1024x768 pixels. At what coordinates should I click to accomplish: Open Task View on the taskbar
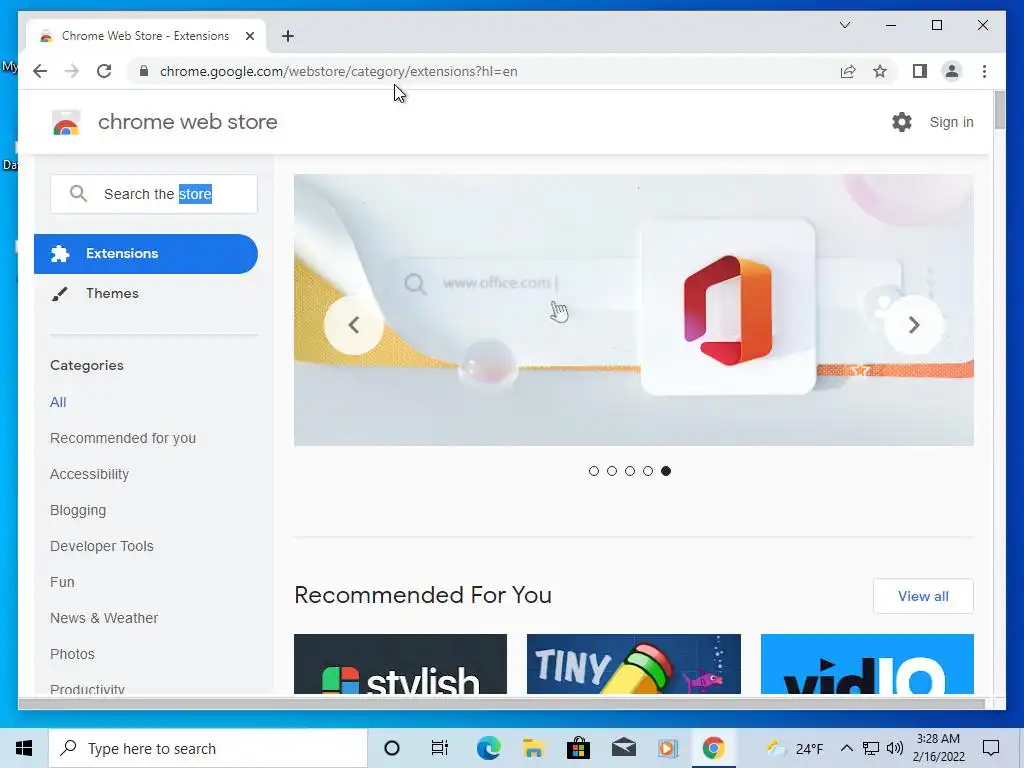(440, 748)
